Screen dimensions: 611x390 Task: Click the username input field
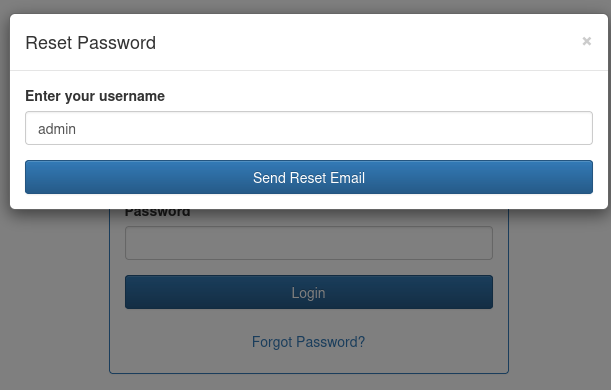click(x=309, y=128)
